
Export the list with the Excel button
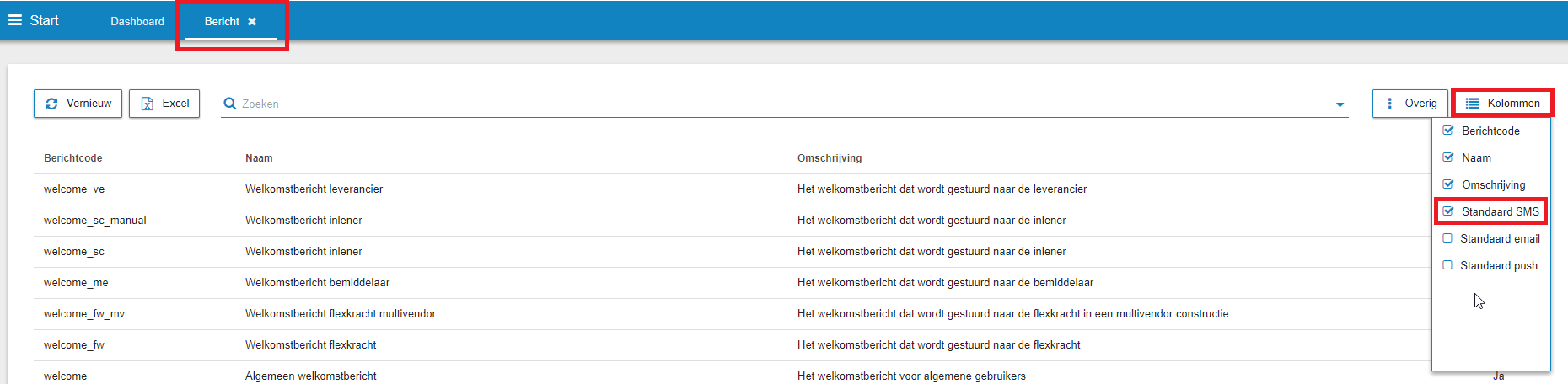point(164,104)
